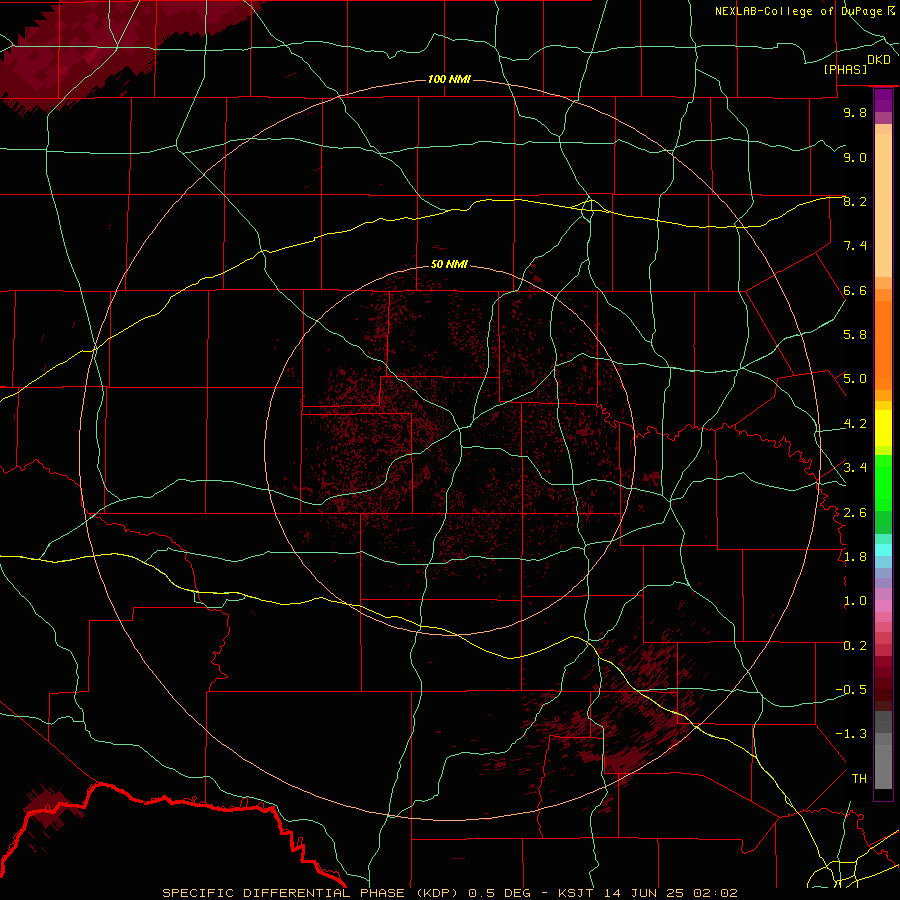
Task: Pick the purple segment of color scale
Action: tap(883, 100)
